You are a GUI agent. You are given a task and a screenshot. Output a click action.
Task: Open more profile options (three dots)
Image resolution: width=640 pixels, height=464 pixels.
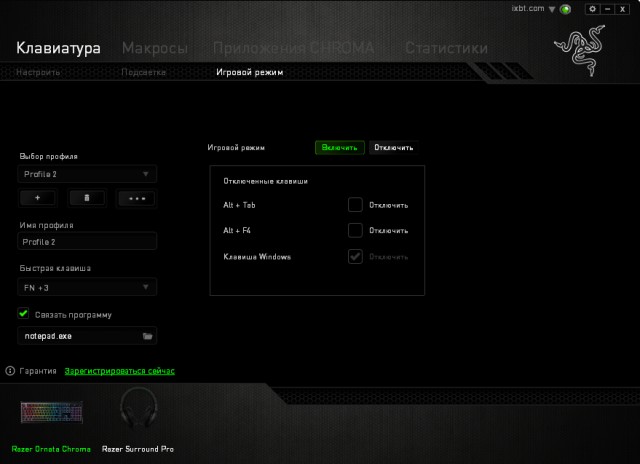[x=137, y=198]
